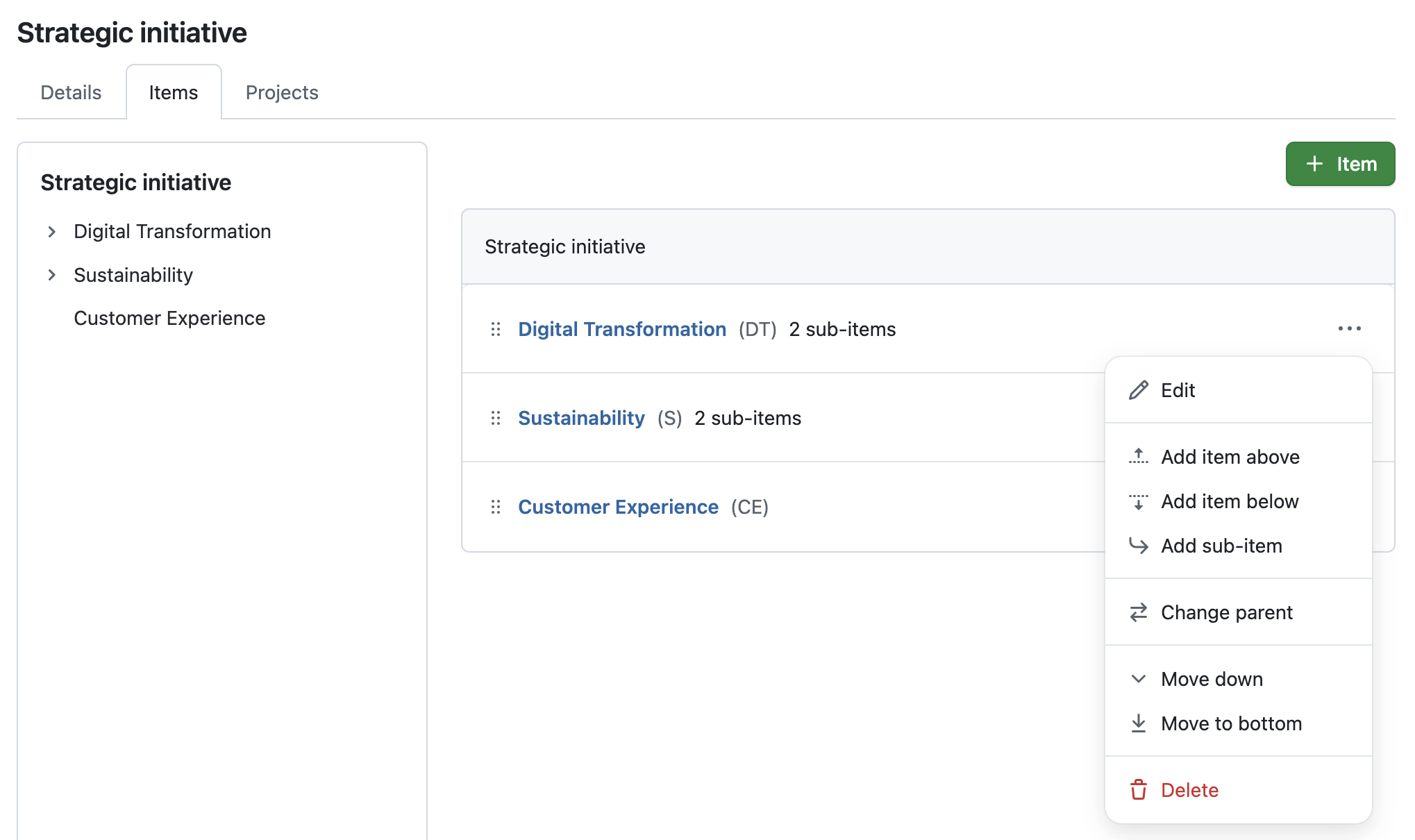Select the curved arrow Add sub-item icon
This screenshot has height=840, width=1415.
(1139, 546)
